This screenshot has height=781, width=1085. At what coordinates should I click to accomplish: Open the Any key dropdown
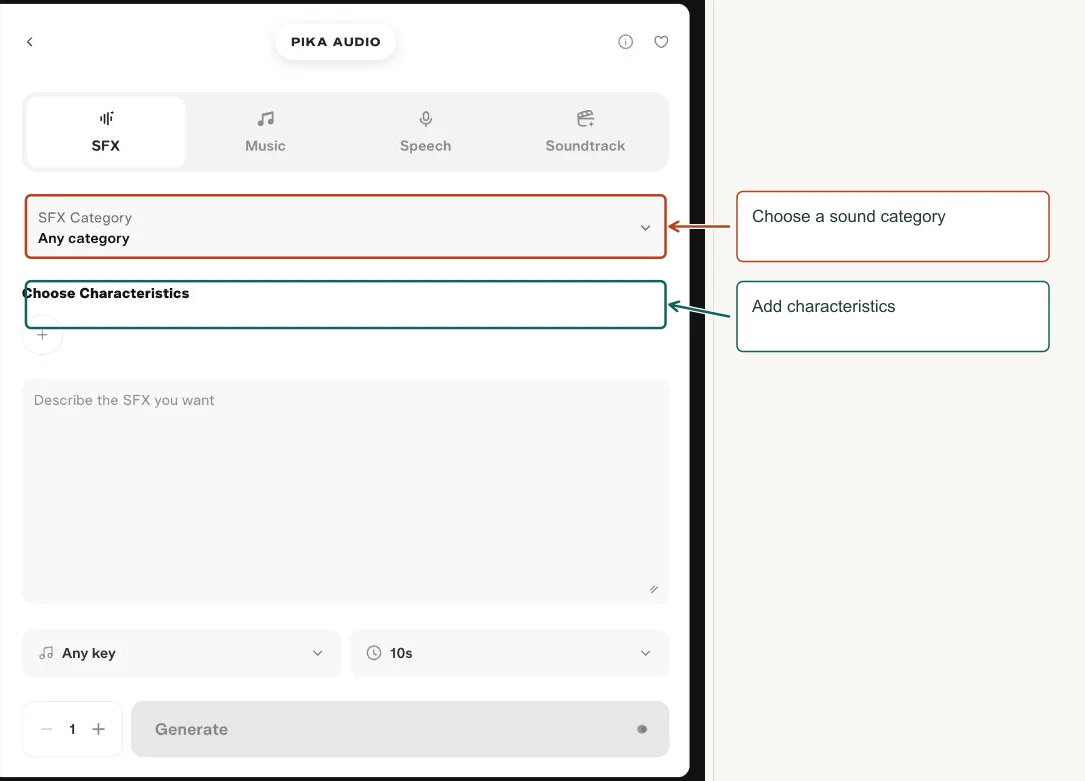click(181, 653)
